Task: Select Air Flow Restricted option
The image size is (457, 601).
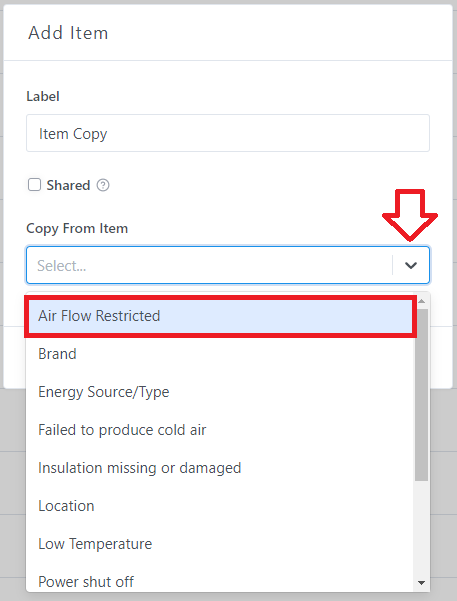Action: click(x=220, y=316)
